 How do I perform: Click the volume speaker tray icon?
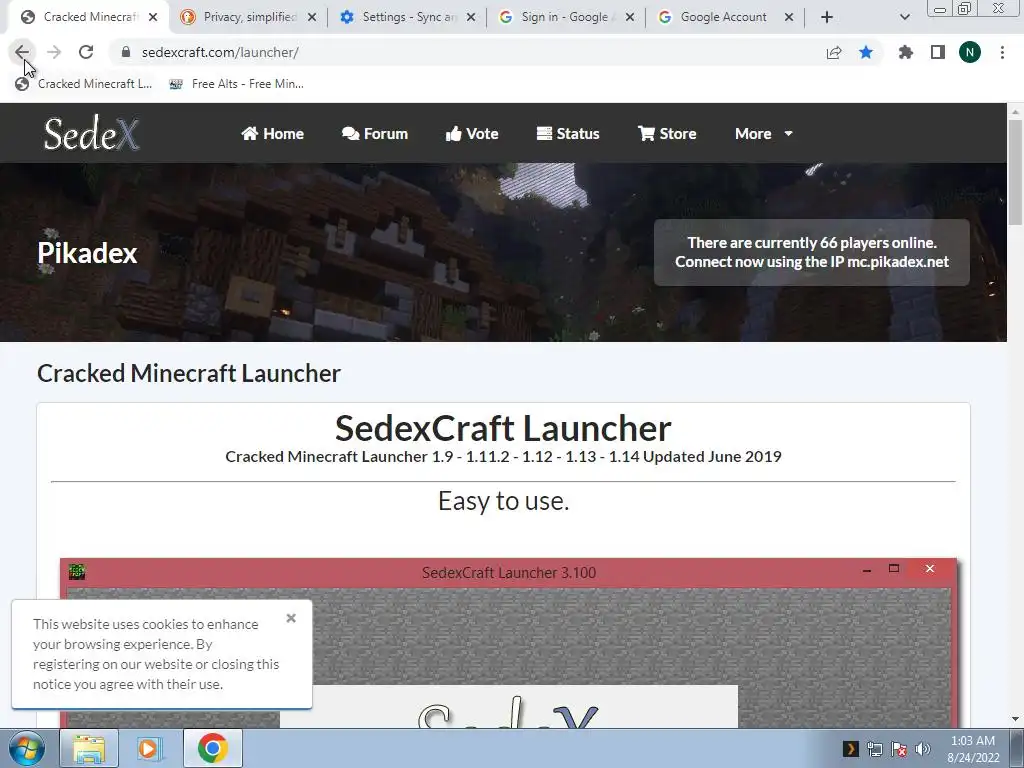(922, 749)
